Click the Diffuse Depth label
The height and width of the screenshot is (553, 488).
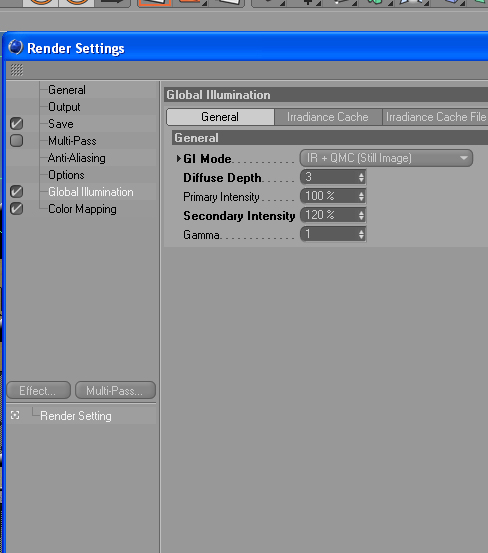point(222,178)
